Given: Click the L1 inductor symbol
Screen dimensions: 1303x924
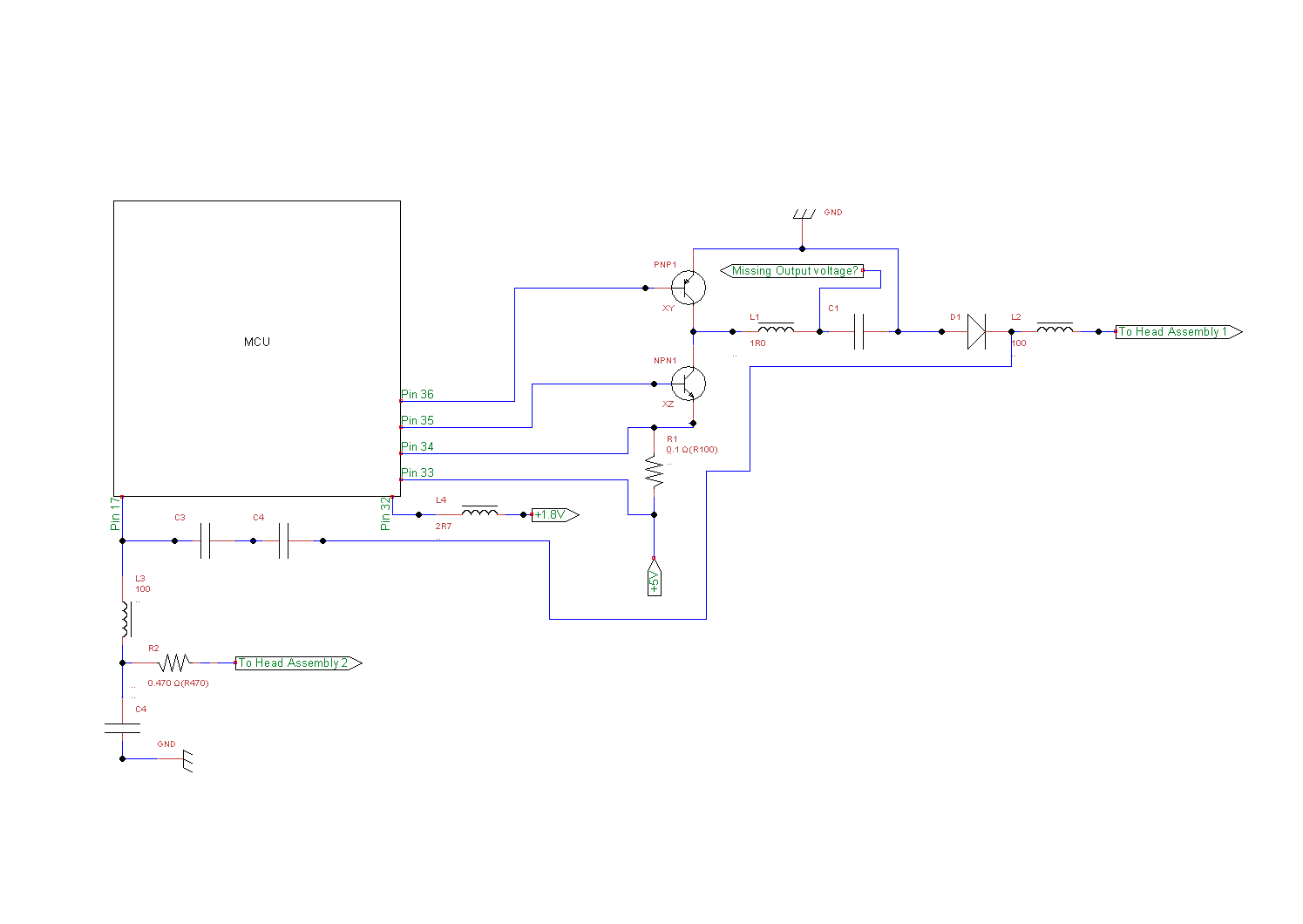Looking at the screenshot, I should 776,329.
